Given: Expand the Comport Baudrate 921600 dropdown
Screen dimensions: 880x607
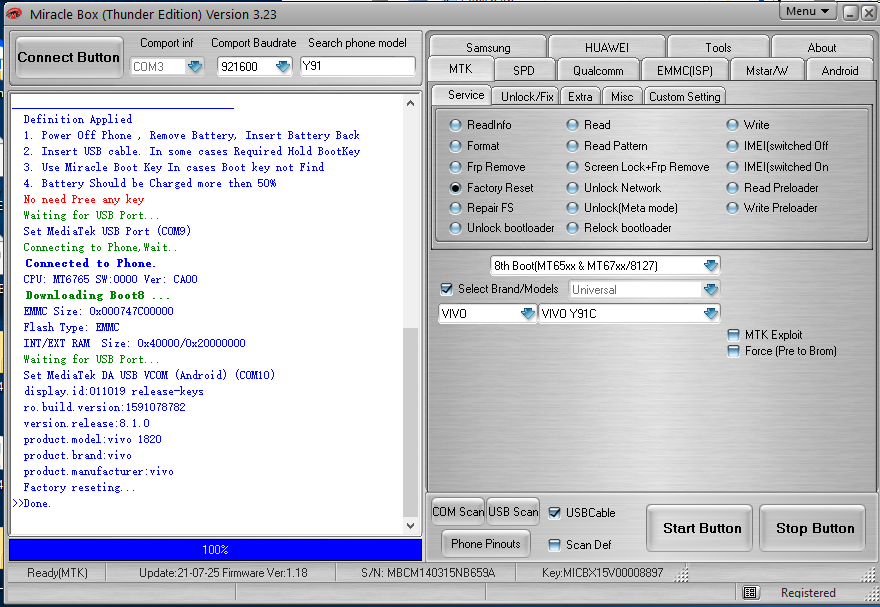Looking at the screenshot, I should pyautogui.click(x=283, y=67).
